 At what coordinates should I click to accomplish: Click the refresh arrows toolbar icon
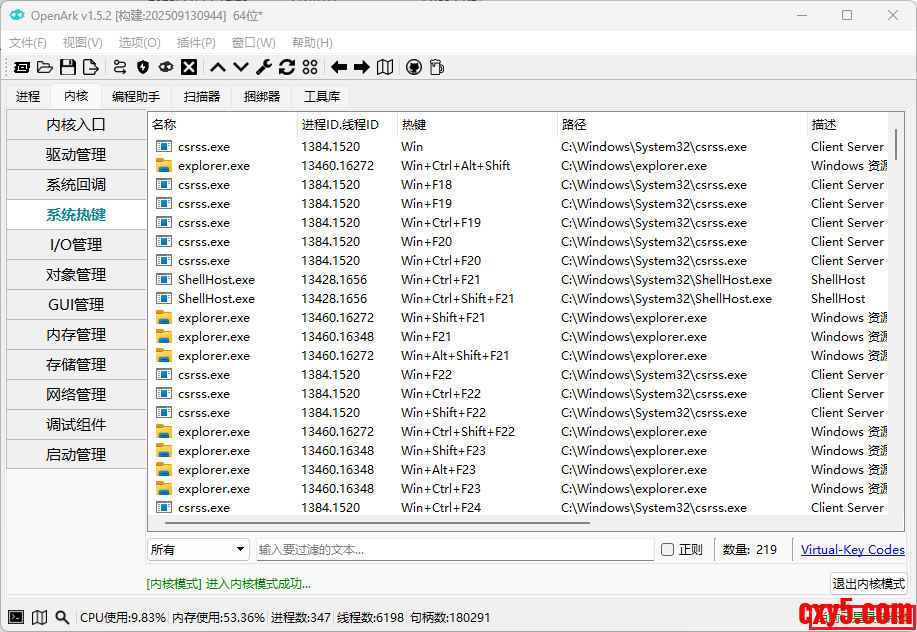point(287,67)
